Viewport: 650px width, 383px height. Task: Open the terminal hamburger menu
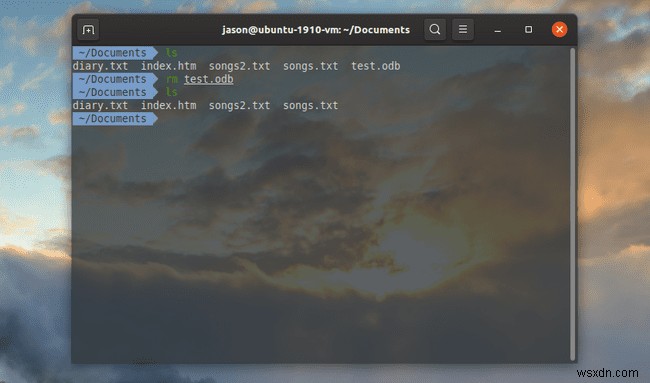click(463, 29)
